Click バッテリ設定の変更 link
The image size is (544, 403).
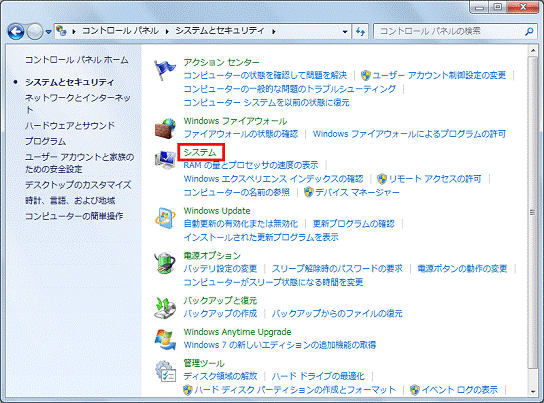click(220, 269)
